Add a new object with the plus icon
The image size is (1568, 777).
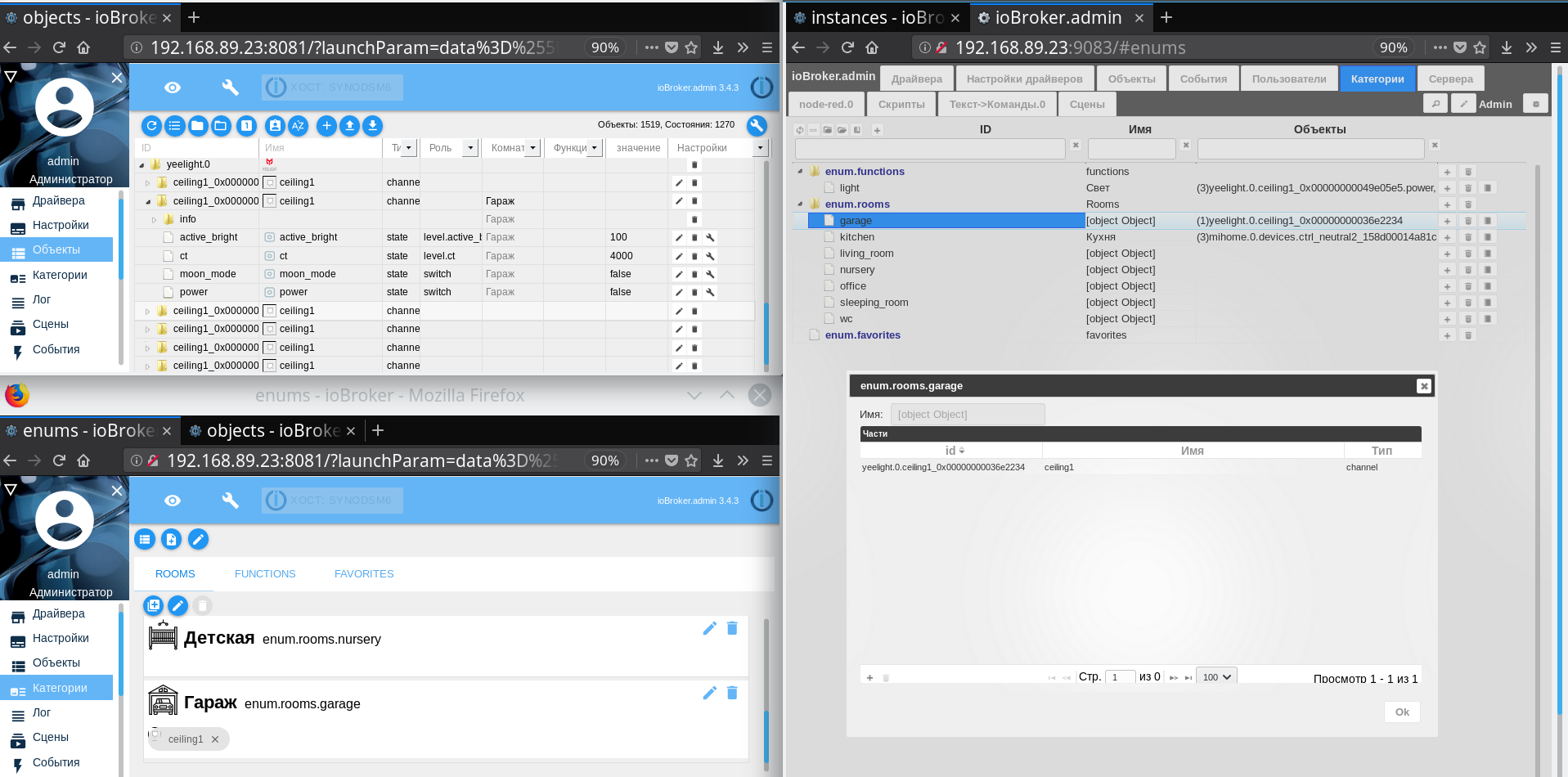coord(326,125)
